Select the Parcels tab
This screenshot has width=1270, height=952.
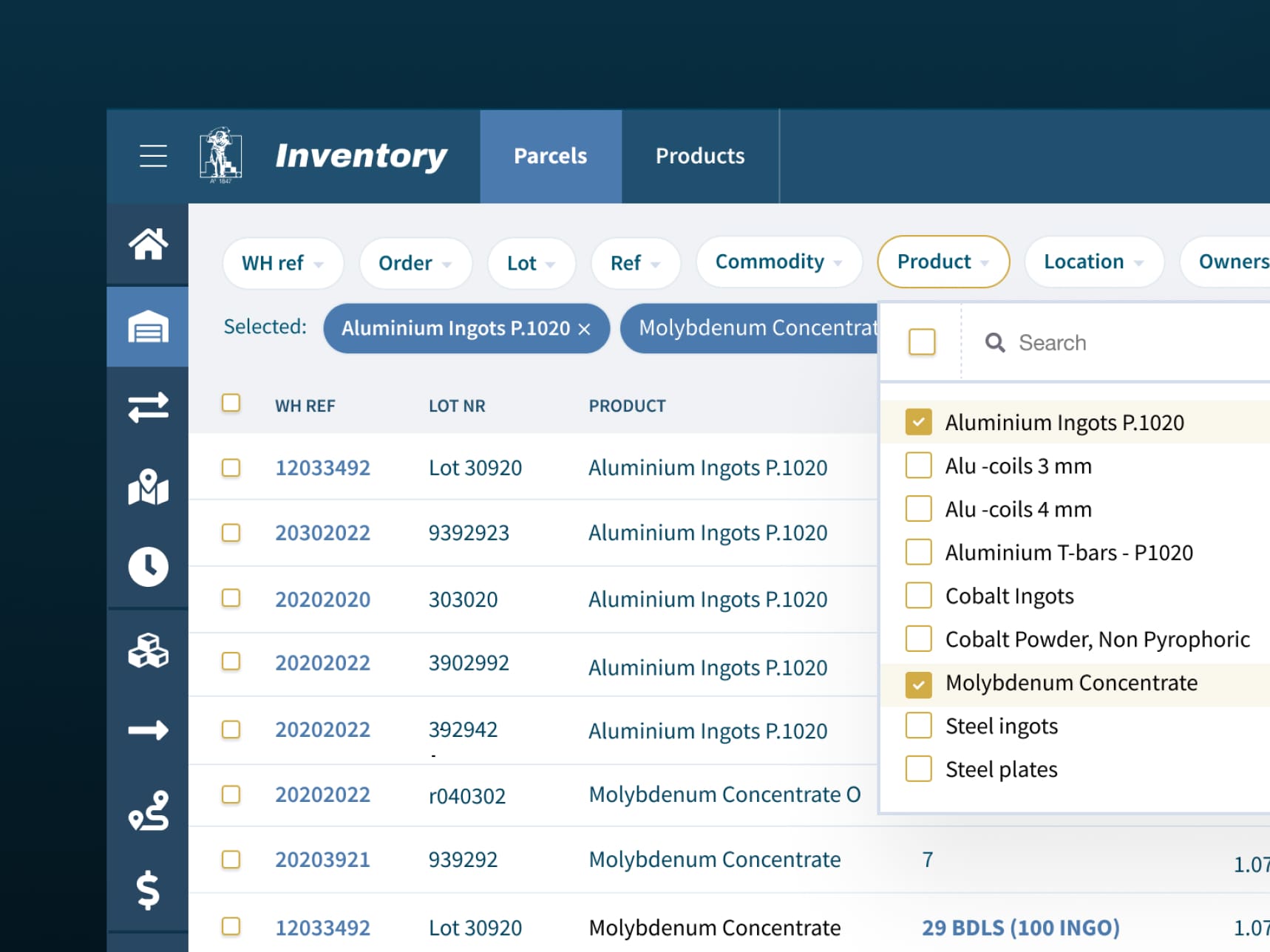click(x=550, y=156)
